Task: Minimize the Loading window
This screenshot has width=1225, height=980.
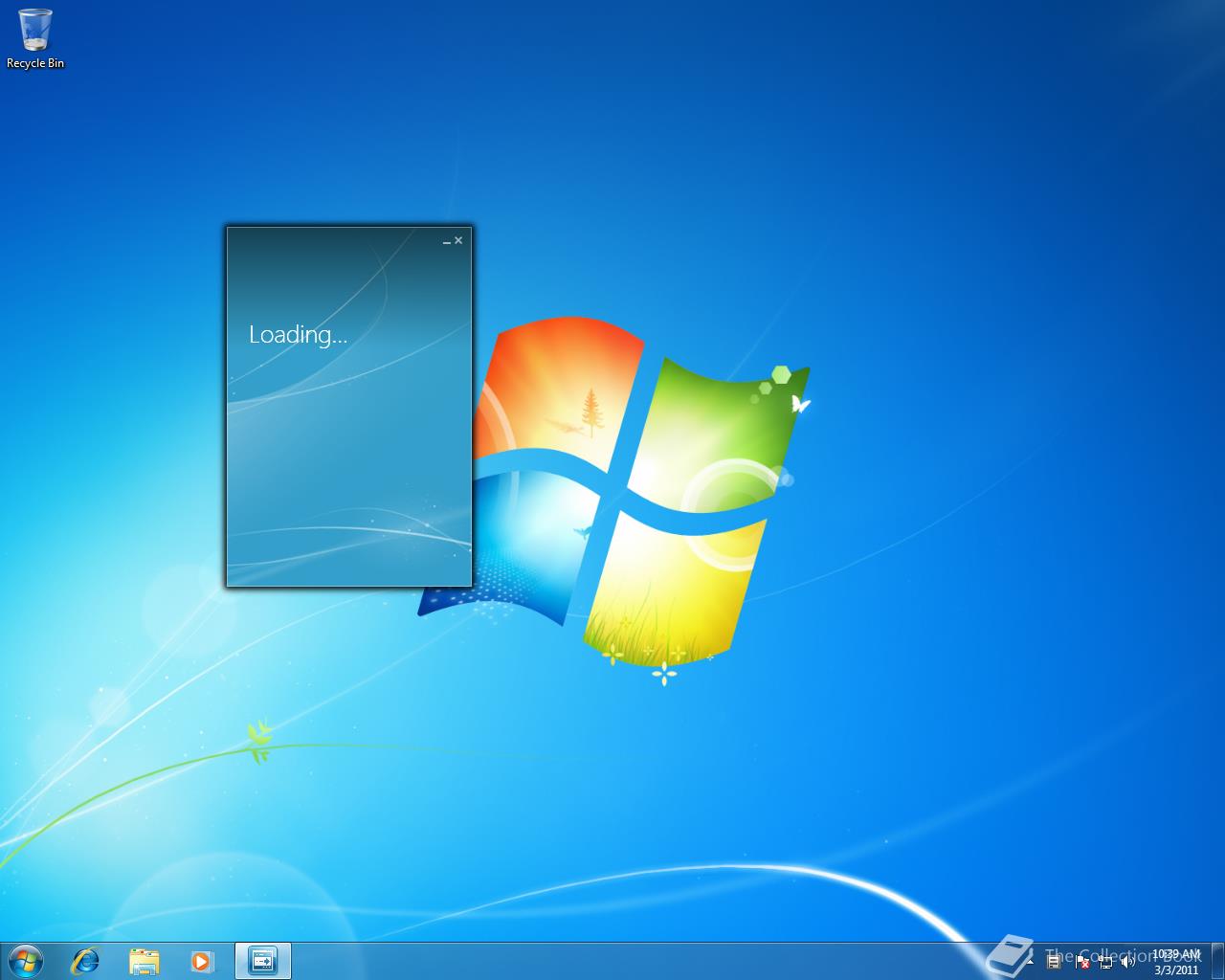Action: click(x=447, y=241)
